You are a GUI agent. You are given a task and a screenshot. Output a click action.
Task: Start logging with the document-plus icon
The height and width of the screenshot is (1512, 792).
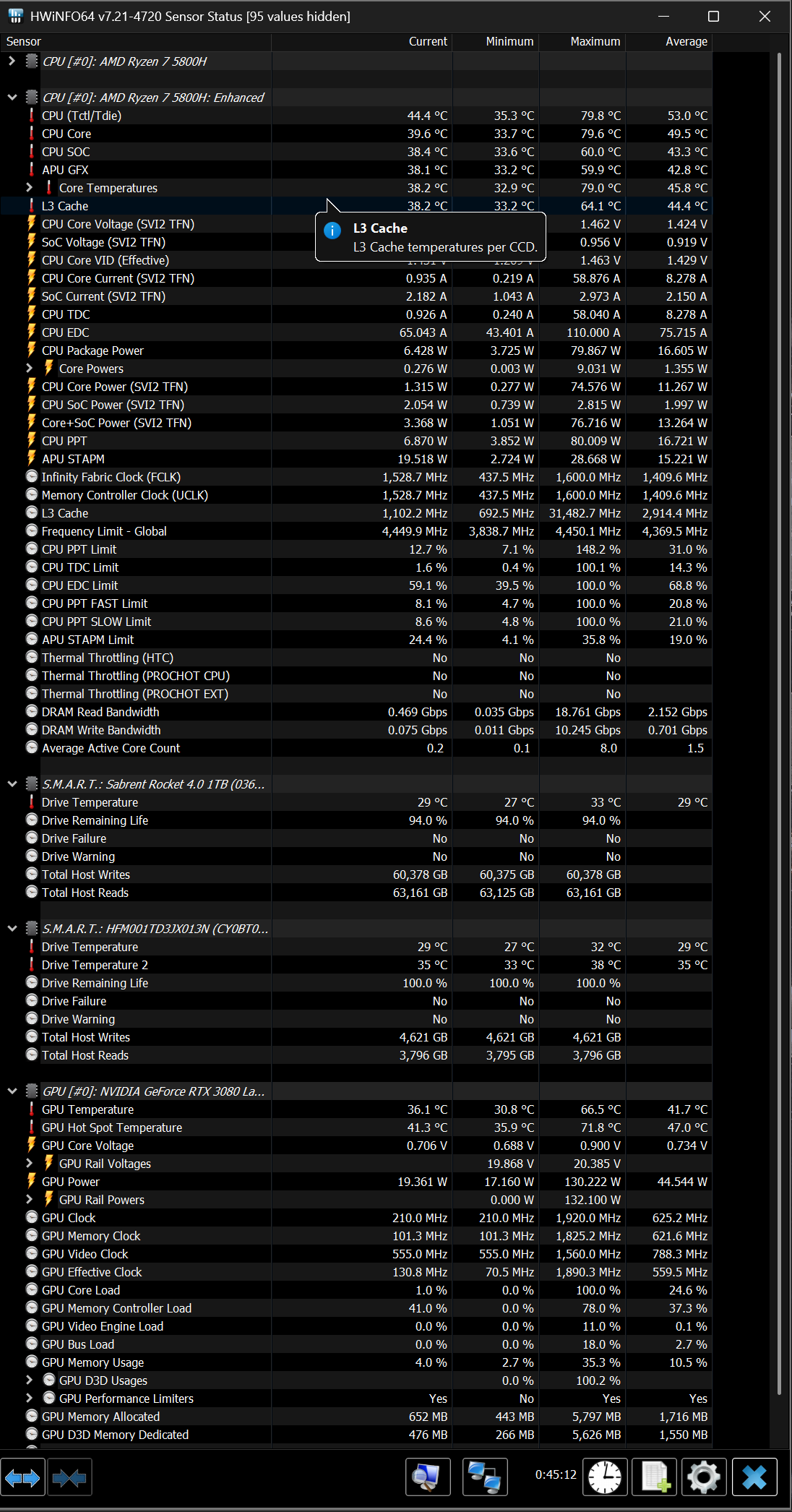point(655,1477)
